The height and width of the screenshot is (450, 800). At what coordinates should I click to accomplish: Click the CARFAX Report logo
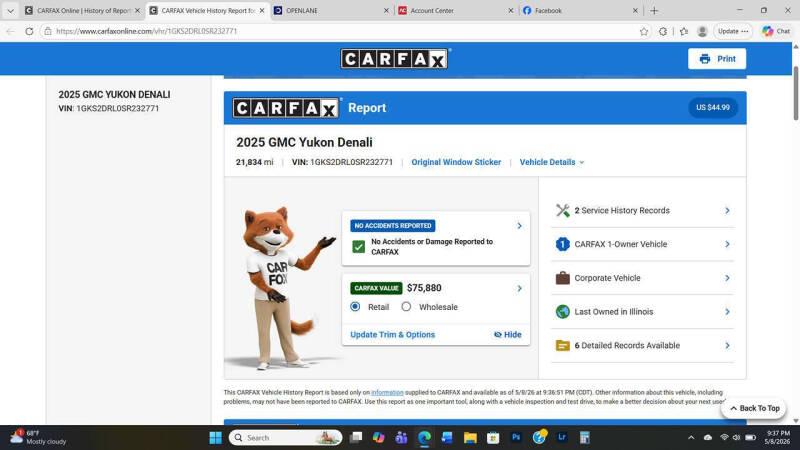tap(286, 108)
